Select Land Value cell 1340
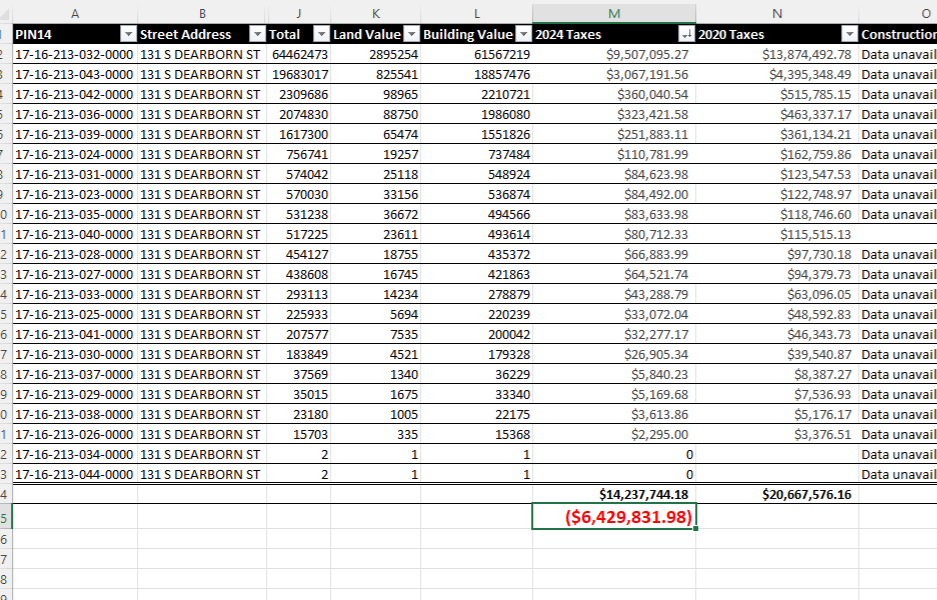This screenshot has width=937, height=600. click(375, 374)
